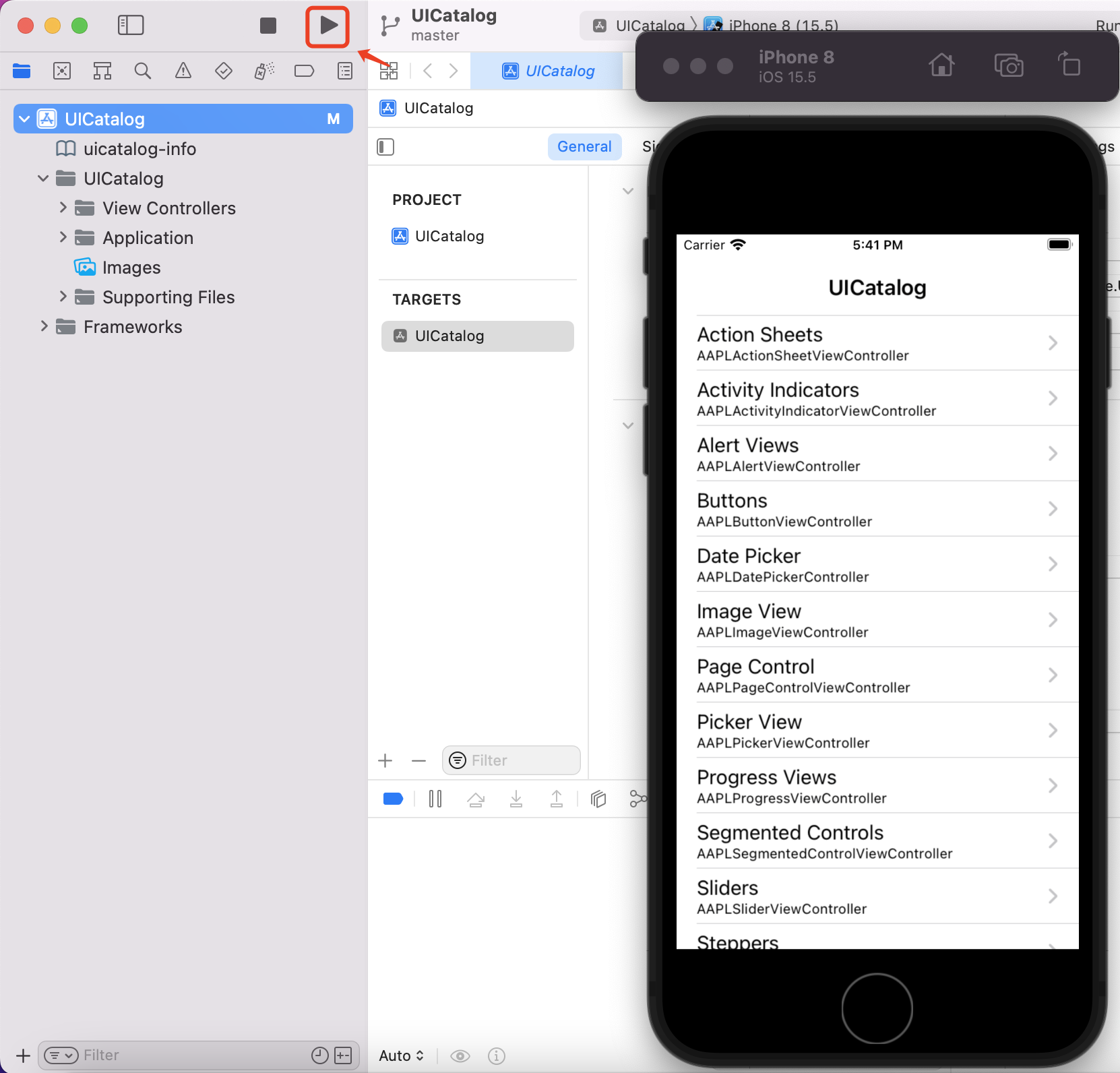The height and width of the screenshot is (1073, 1120).
Task: Toggle the project navigator panel visibility
Action: coord(131,25)
